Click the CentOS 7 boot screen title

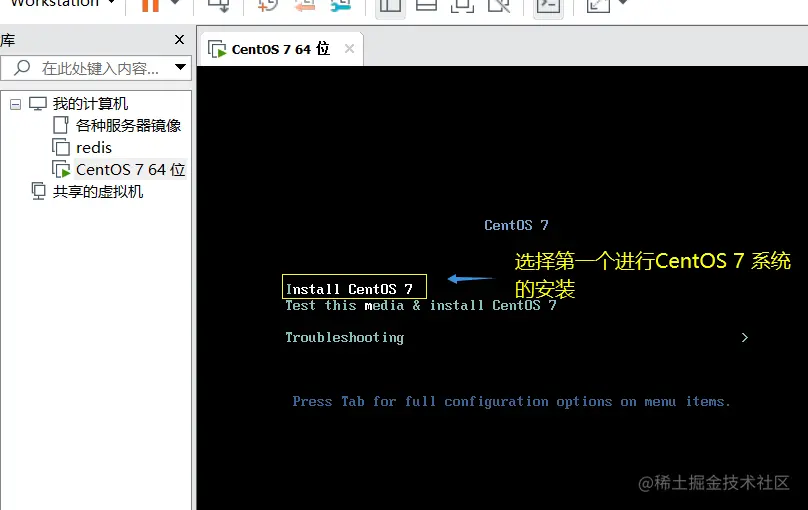516,225
